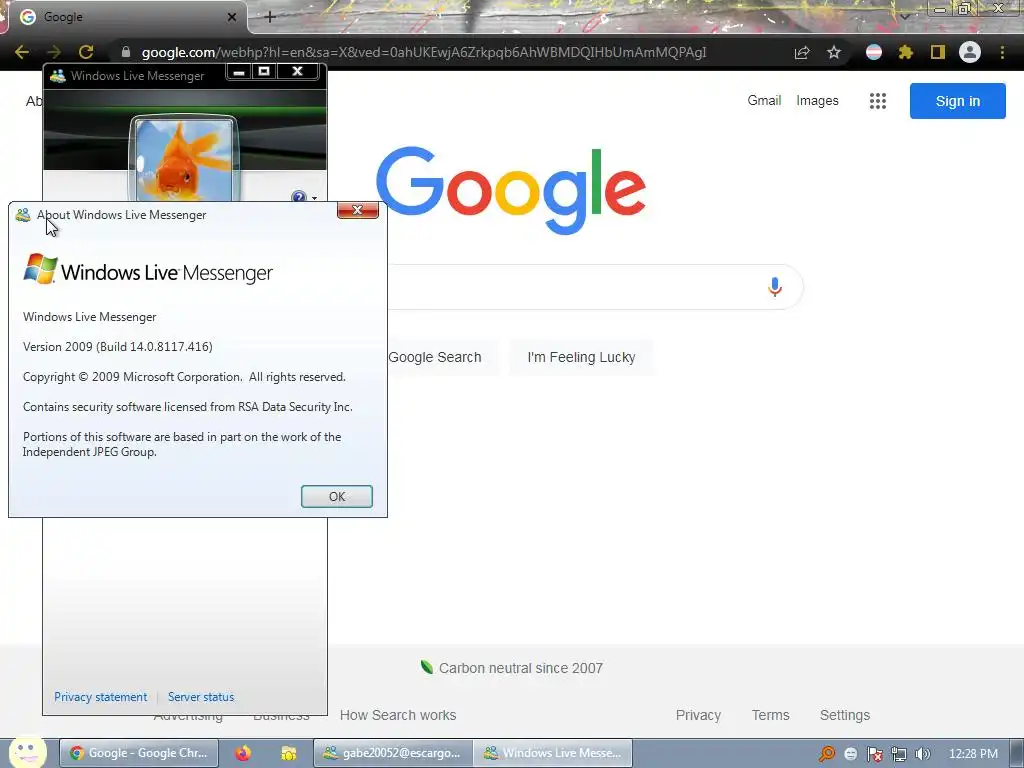This screenshot has width=1024, height=768.
Task: Open the Images link
Action: click(817, 101)
